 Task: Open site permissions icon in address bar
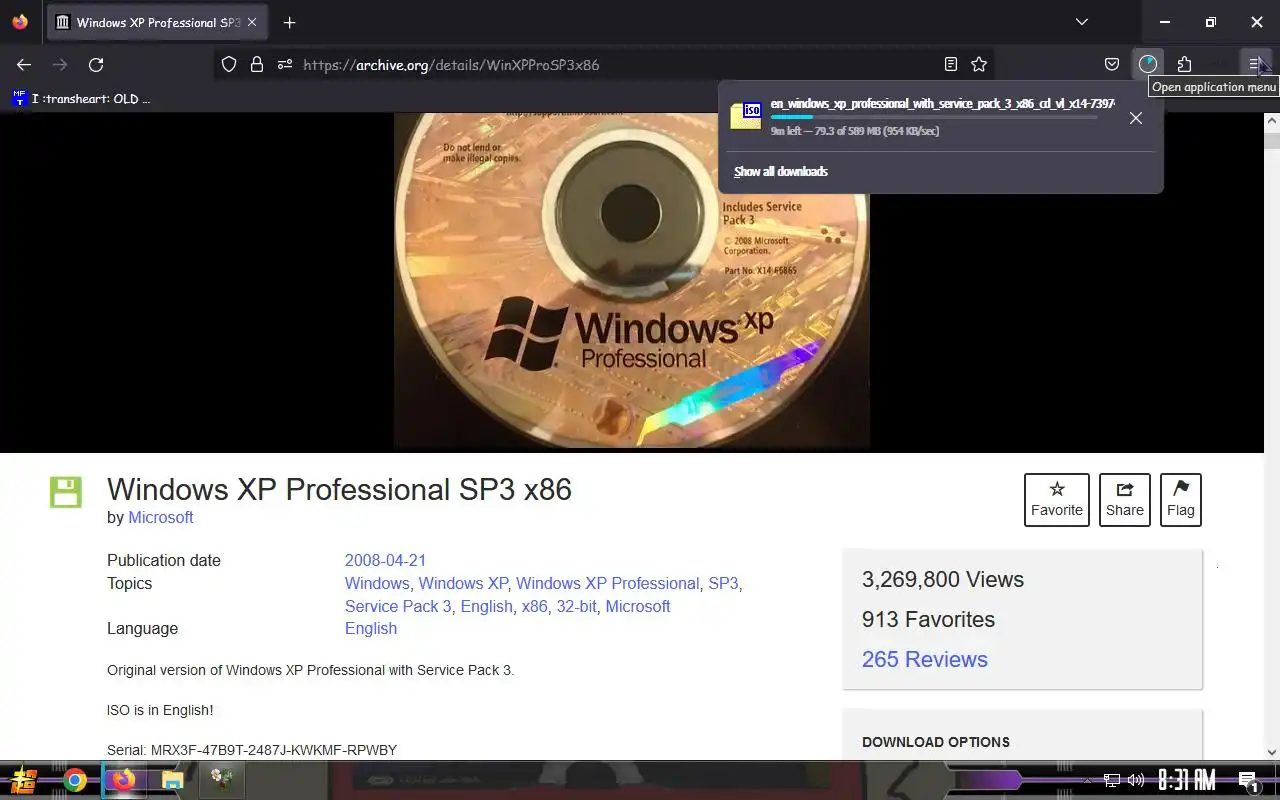point(285,64)
